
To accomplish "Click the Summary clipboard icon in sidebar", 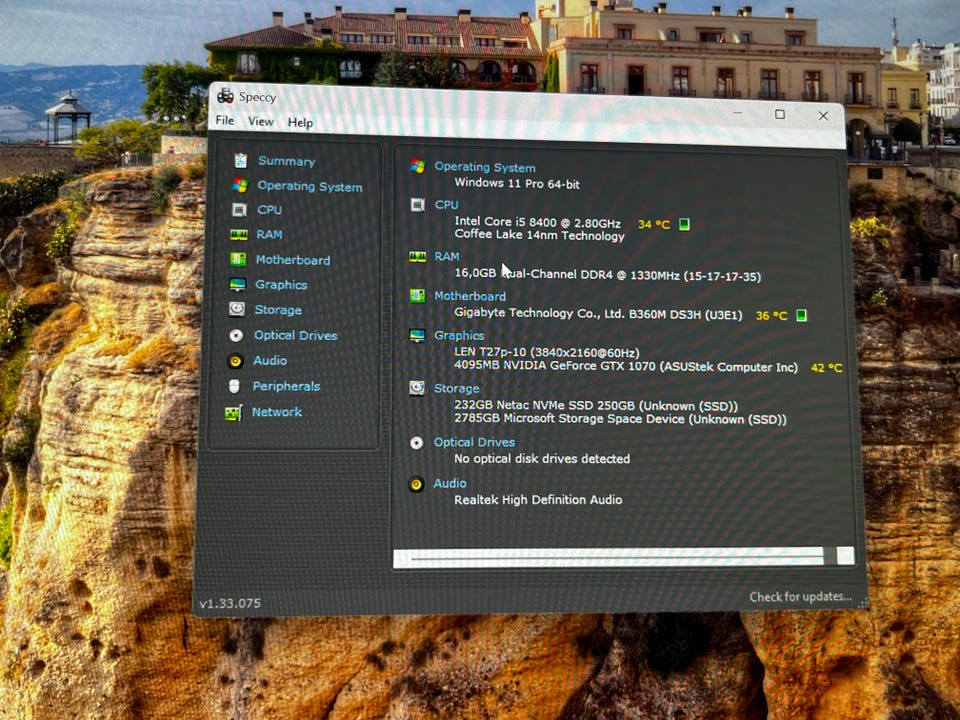I will (241, 160).
